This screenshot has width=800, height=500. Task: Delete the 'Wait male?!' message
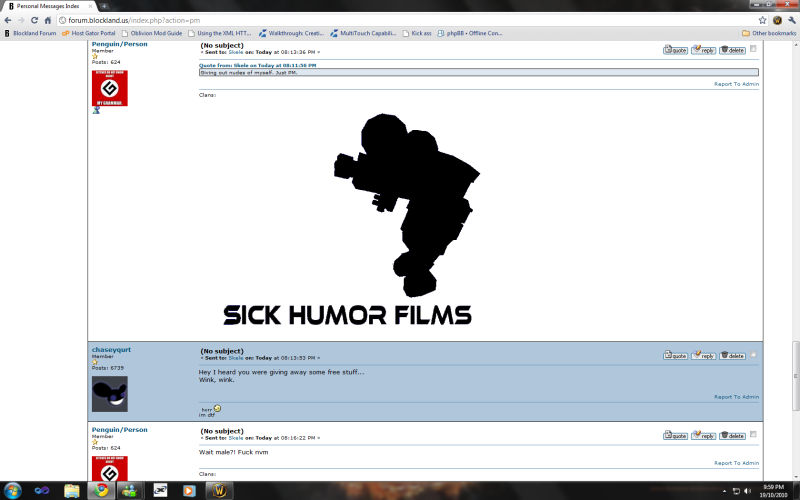(733, 436)
